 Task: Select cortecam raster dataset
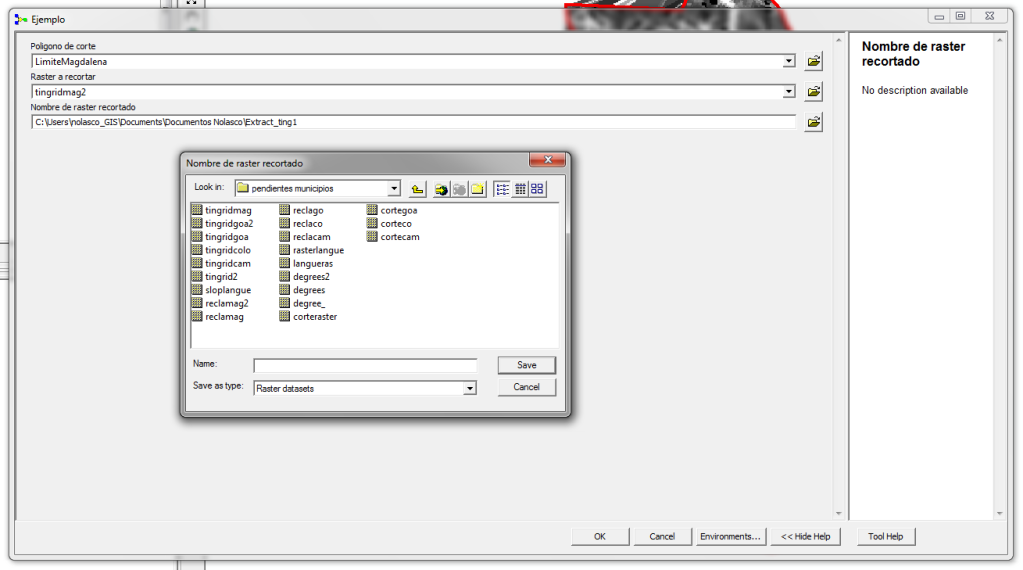coord(393,237)
